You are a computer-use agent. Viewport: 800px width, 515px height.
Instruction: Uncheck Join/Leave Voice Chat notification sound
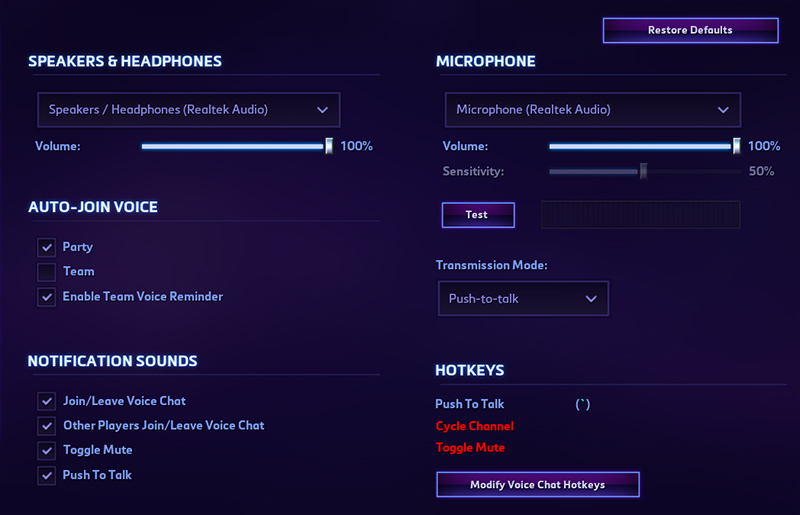point(46,401)
